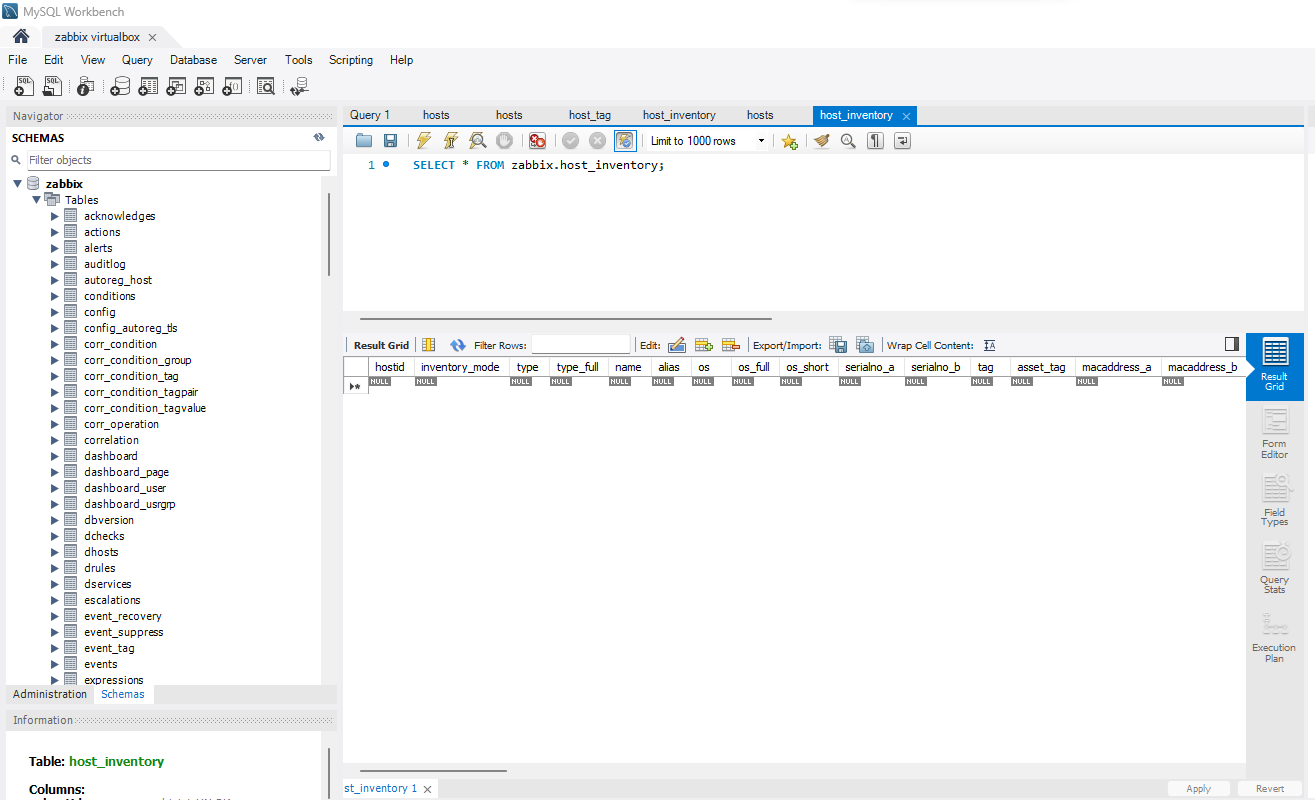The height and width of the screenshot is (800, 1315).
Task: Toggle stop-on-error script execution button
Action: click(x=537, y=141)
